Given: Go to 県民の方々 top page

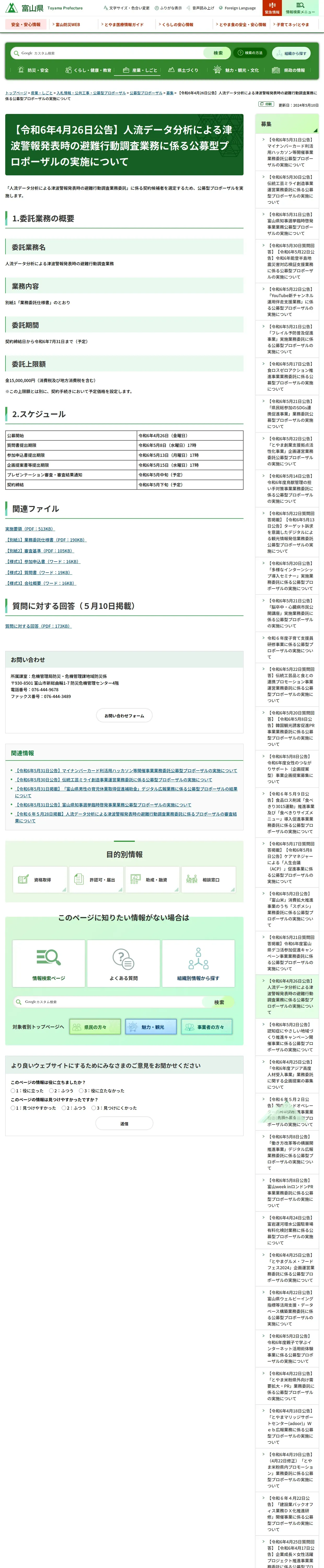Looking at the screenshot, I should point(95,1027).
